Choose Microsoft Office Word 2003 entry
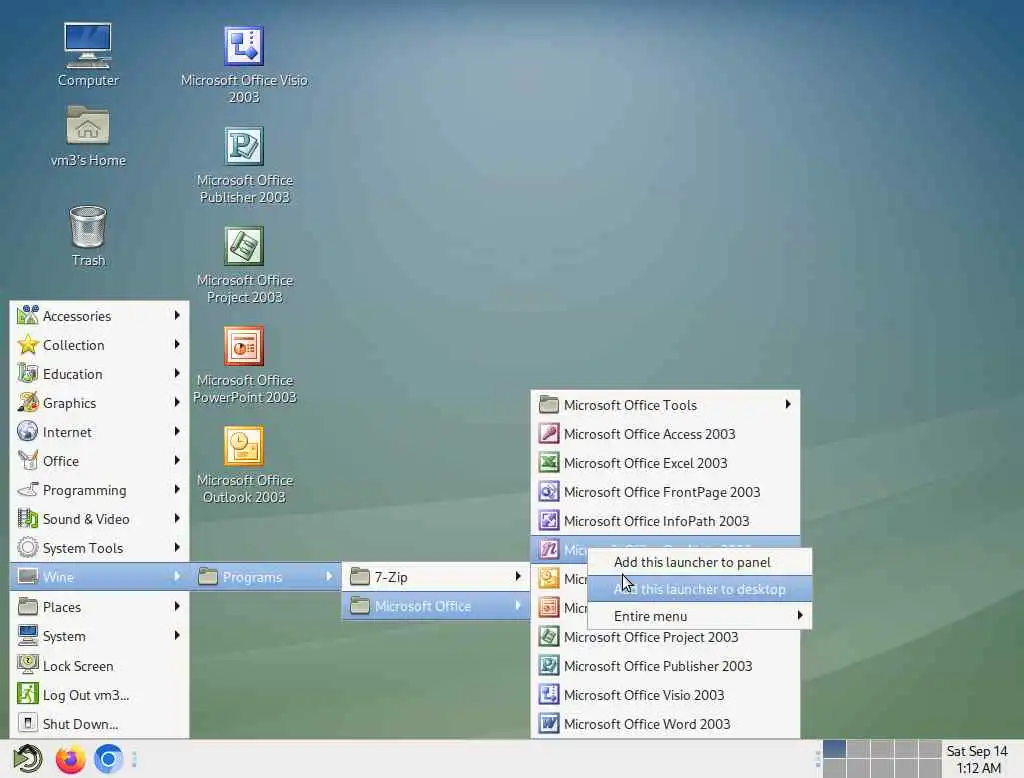 click(665, 724)
